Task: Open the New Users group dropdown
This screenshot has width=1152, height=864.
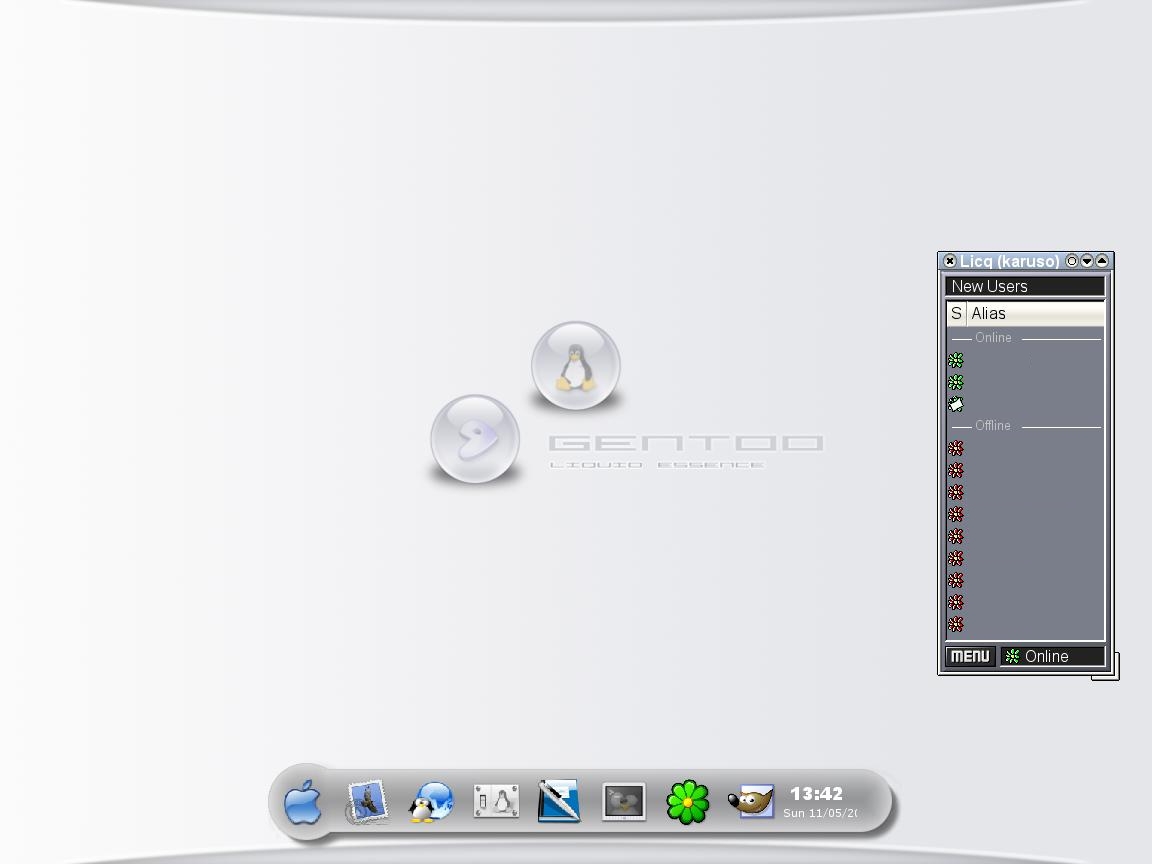Action: pos(1025,287)
